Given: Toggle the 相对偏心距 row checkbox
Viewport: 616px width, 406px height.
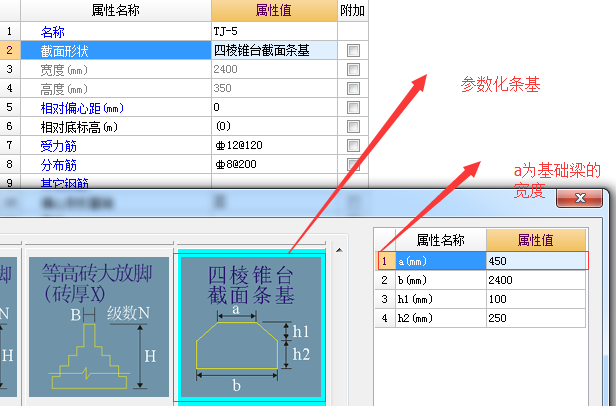Looking at the screenshot, I should pyautogui.click(x=353, y=107).
